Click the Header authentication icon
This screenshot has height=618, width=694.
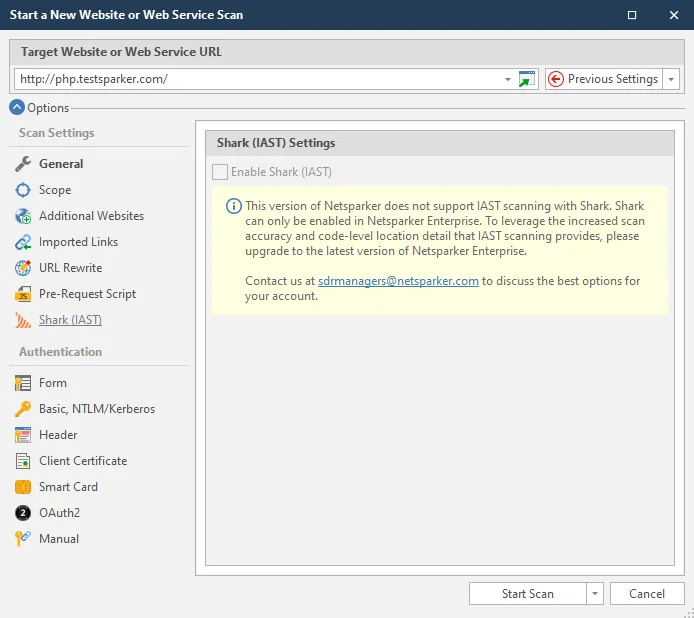pyautogui.click(x=23, y=435)
